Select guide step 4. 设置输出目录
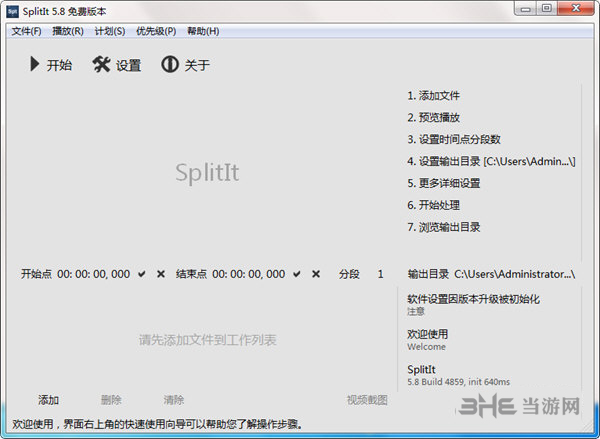 491,162
